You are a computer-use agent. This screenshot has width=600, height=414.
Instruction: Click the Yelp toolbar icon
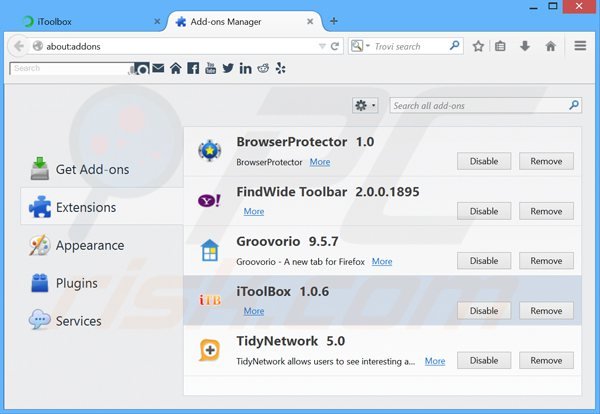tap(280, 68)
